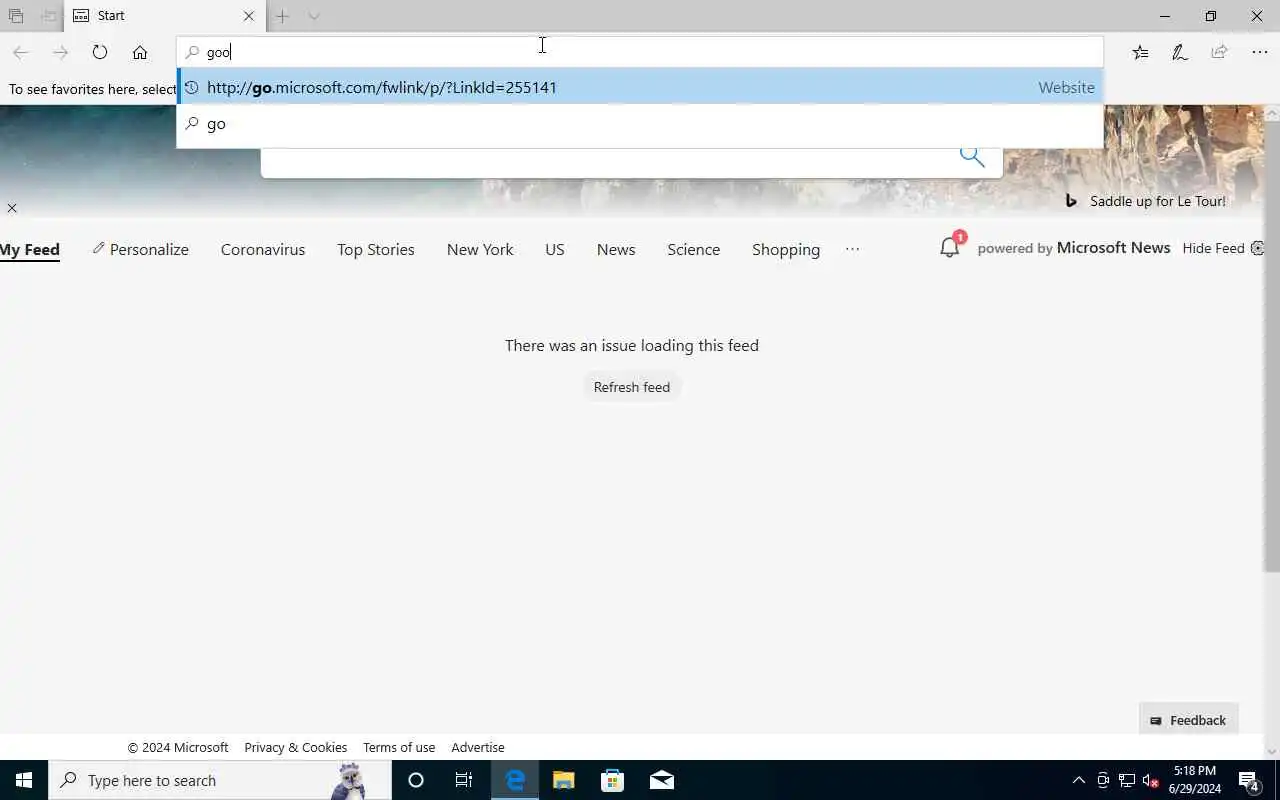Select the "go" search suggestion

click(640, 124)
